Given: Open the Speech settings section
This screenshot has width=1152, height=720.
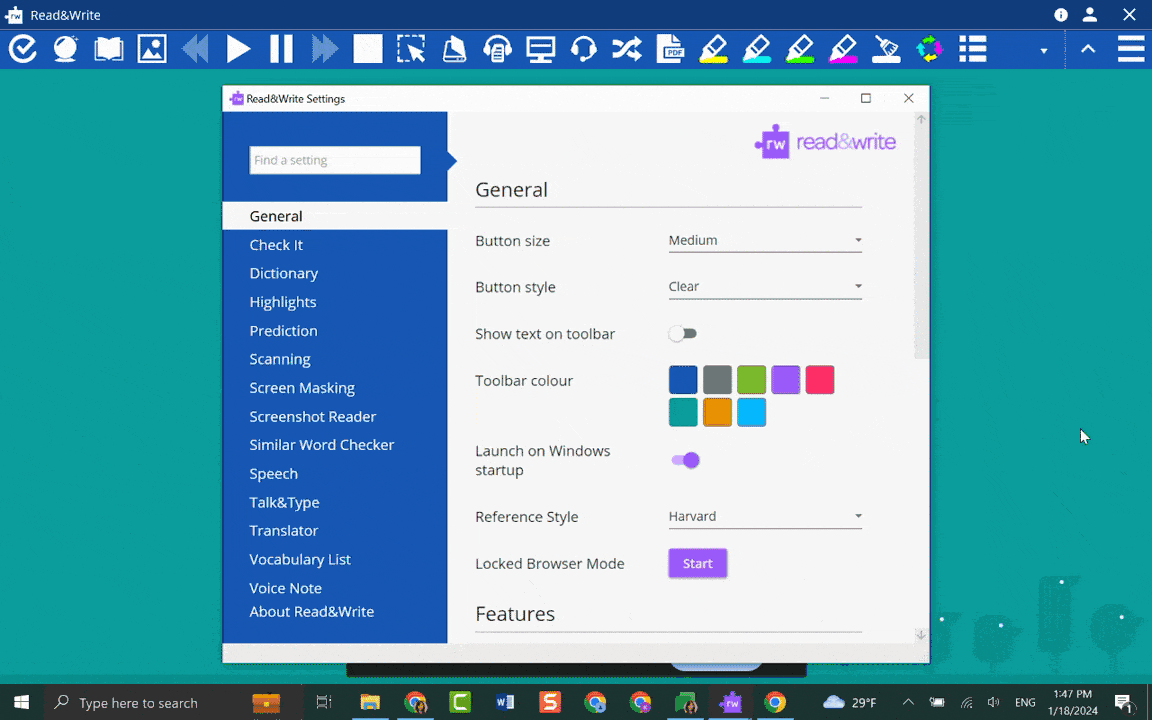Looking at the screenshot, I should (x=273, y=474).
